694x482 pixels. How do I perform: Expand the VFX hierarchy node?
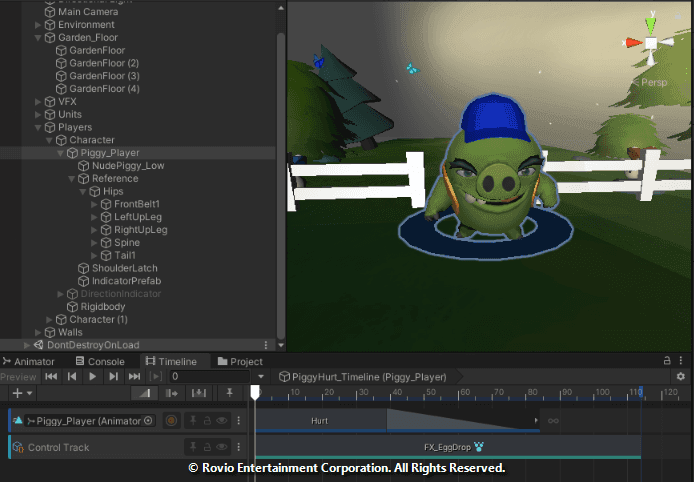pos(38,102)
